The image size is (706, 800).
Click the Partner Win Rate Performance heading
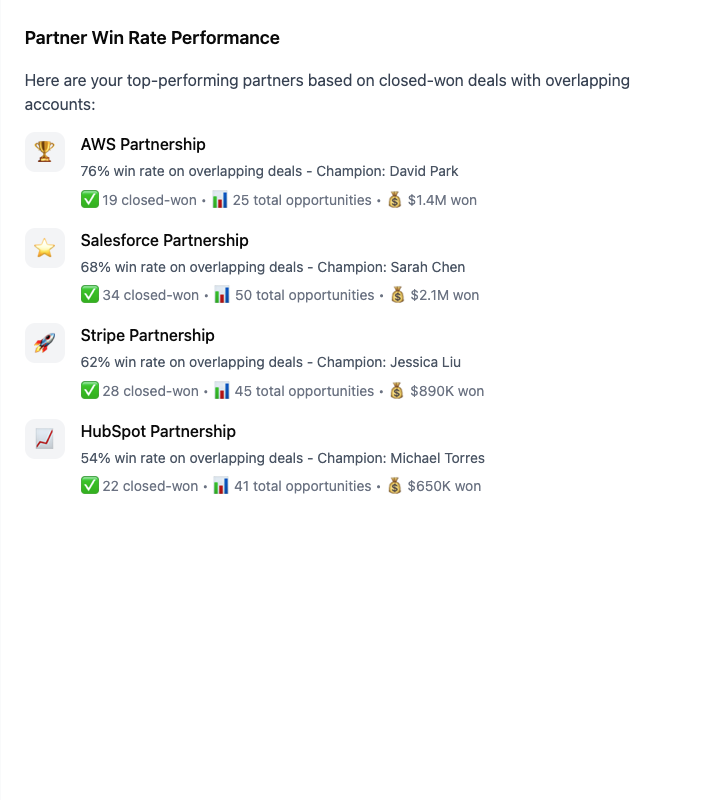point(152,38)
